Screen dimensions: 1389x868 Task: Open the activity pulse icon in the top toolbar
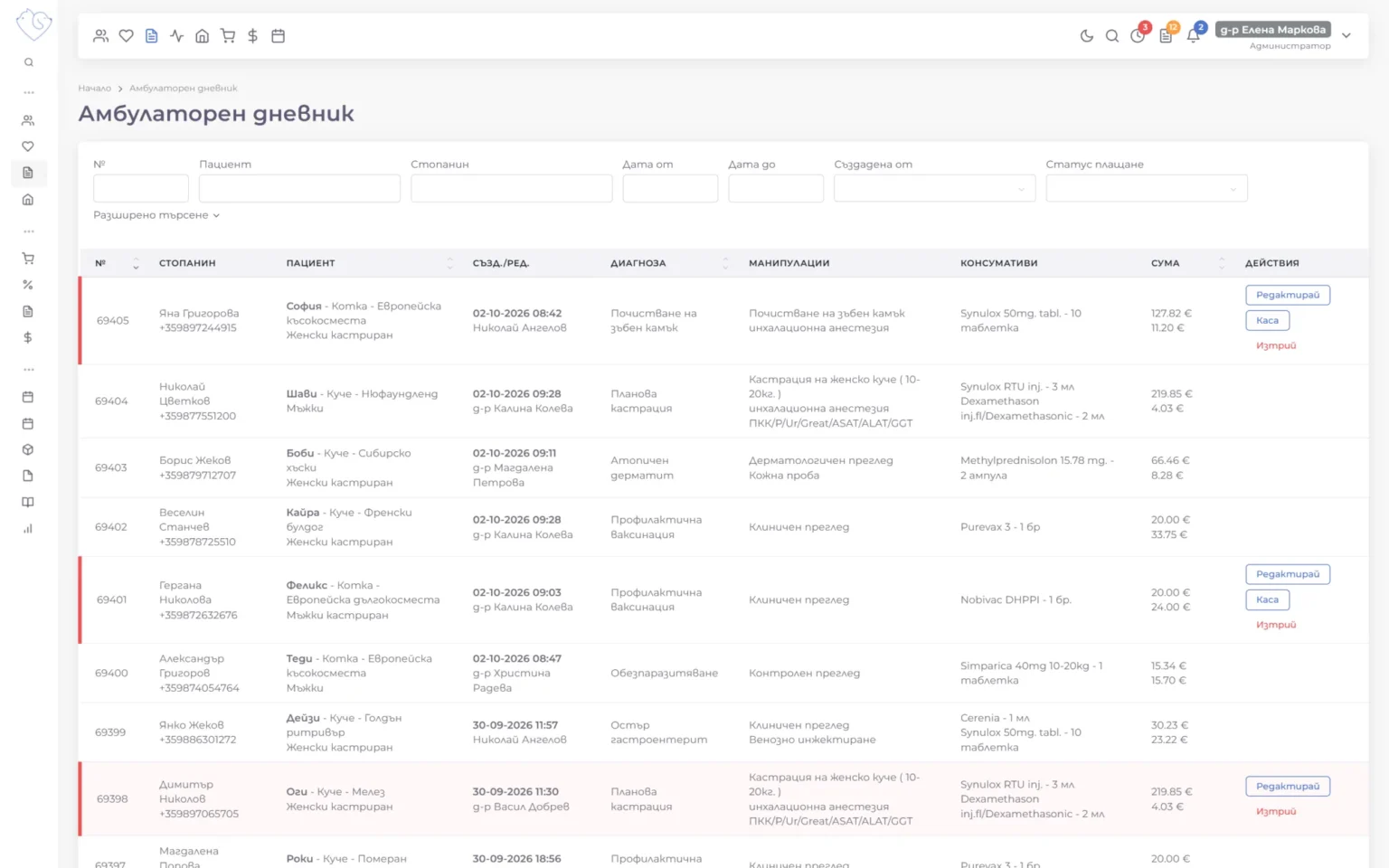coord(177,36)
